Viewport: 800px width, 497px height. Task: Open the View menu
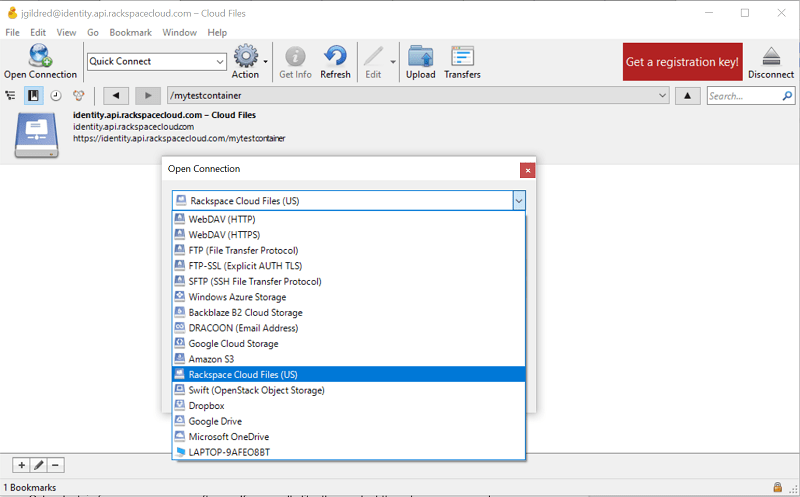[66, 32]
